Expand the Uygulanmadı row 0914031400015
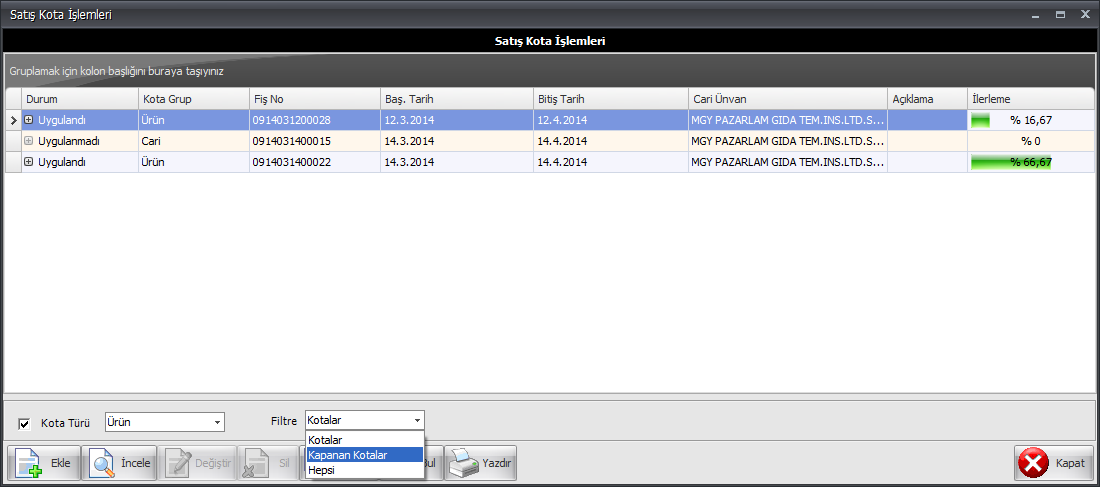The image size is (1100, 487). [29, 140]
